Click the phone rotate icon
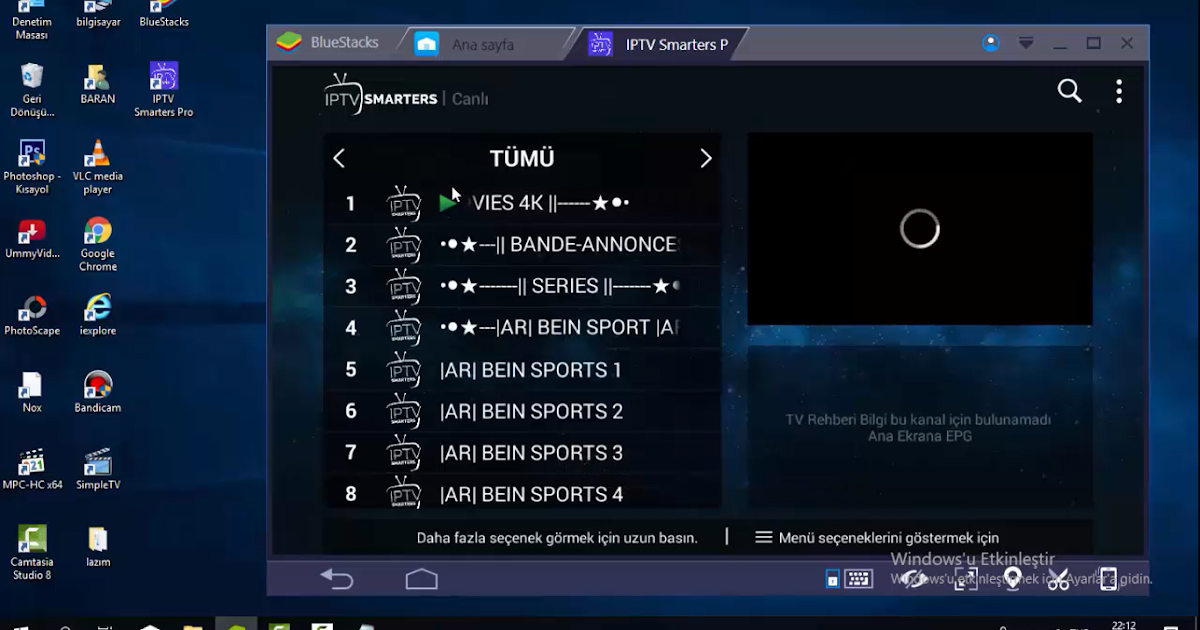 coord(1107,579)
